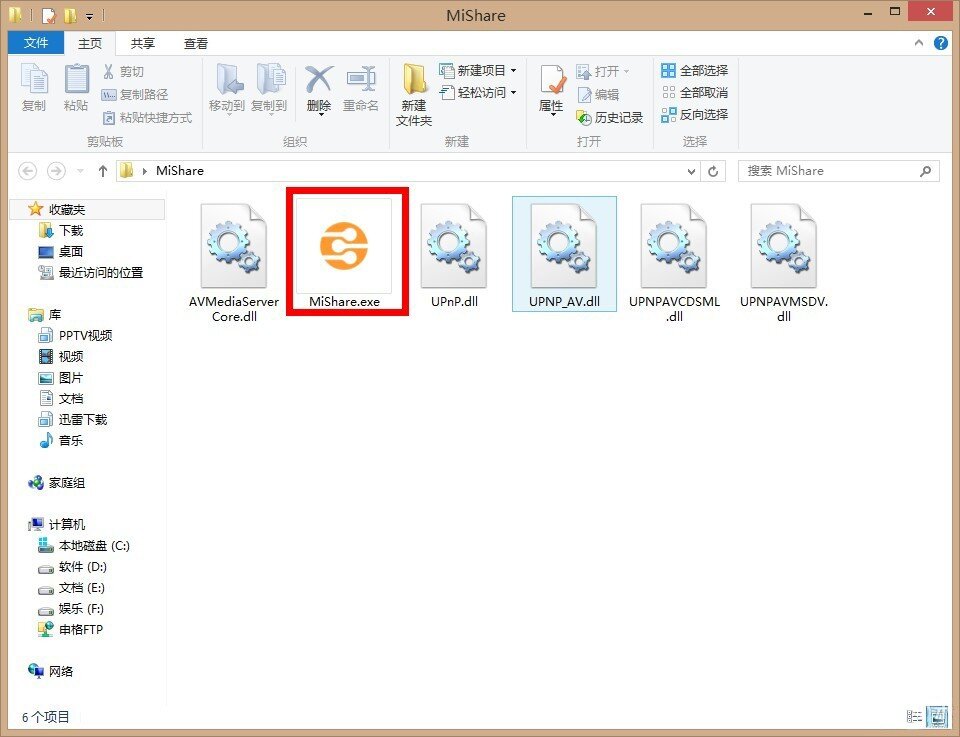Select the UPnP.dll file

(x=454, y=256)
